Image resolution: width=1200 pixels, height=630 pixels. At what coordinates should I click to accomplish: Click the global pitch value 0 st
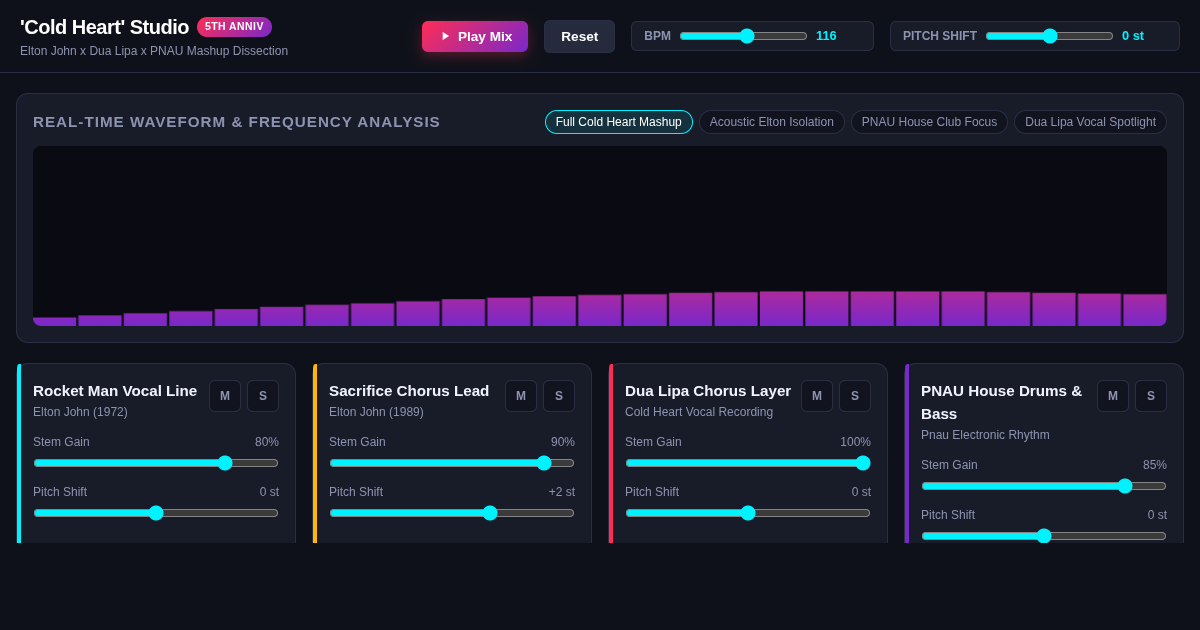pyautogui.click(x=1133, y=36)
